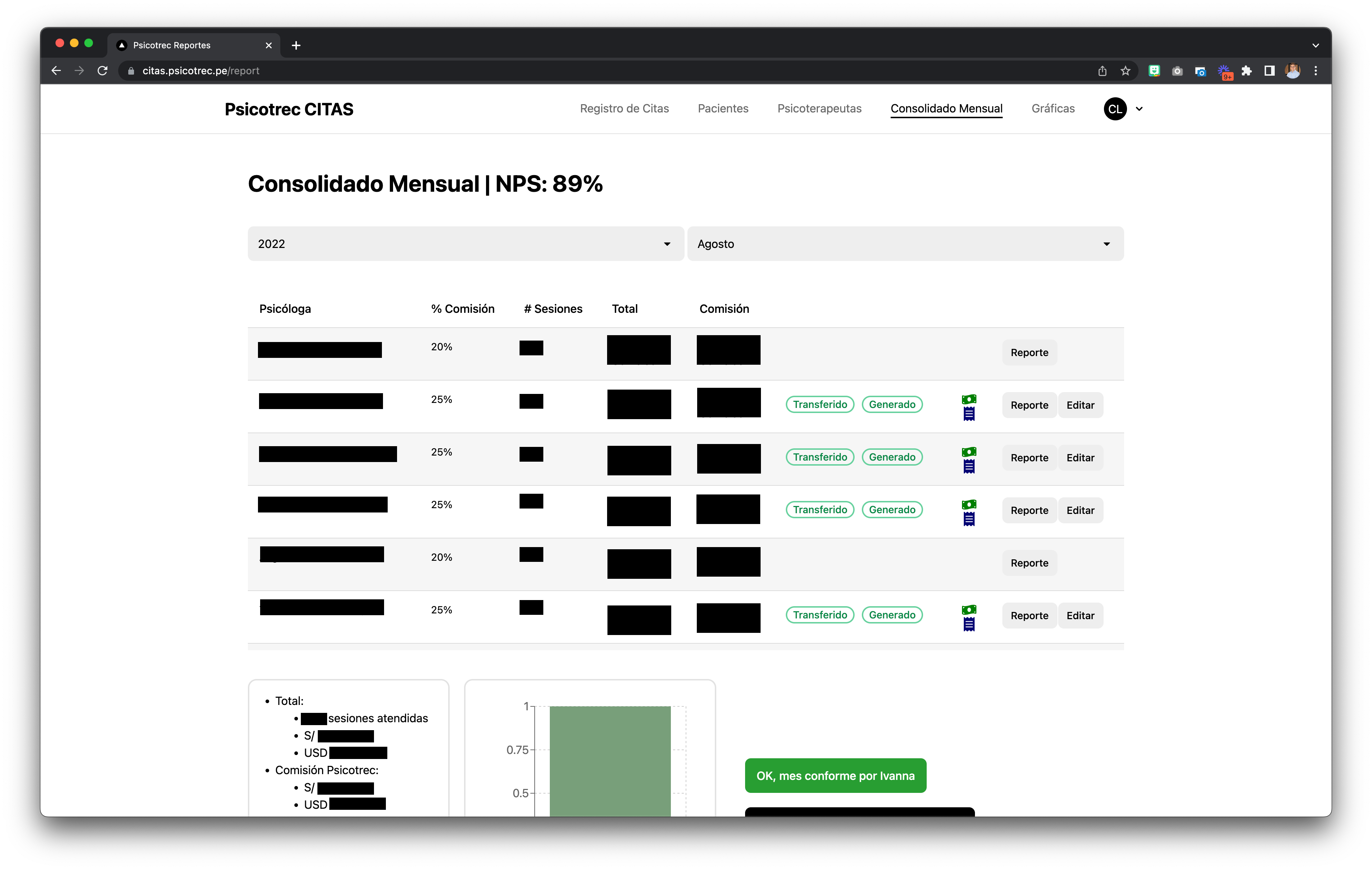The width and height of the screenshot is (1372, 870).
Task: Open the Agosto month dropdown
Action: [905, 244]
